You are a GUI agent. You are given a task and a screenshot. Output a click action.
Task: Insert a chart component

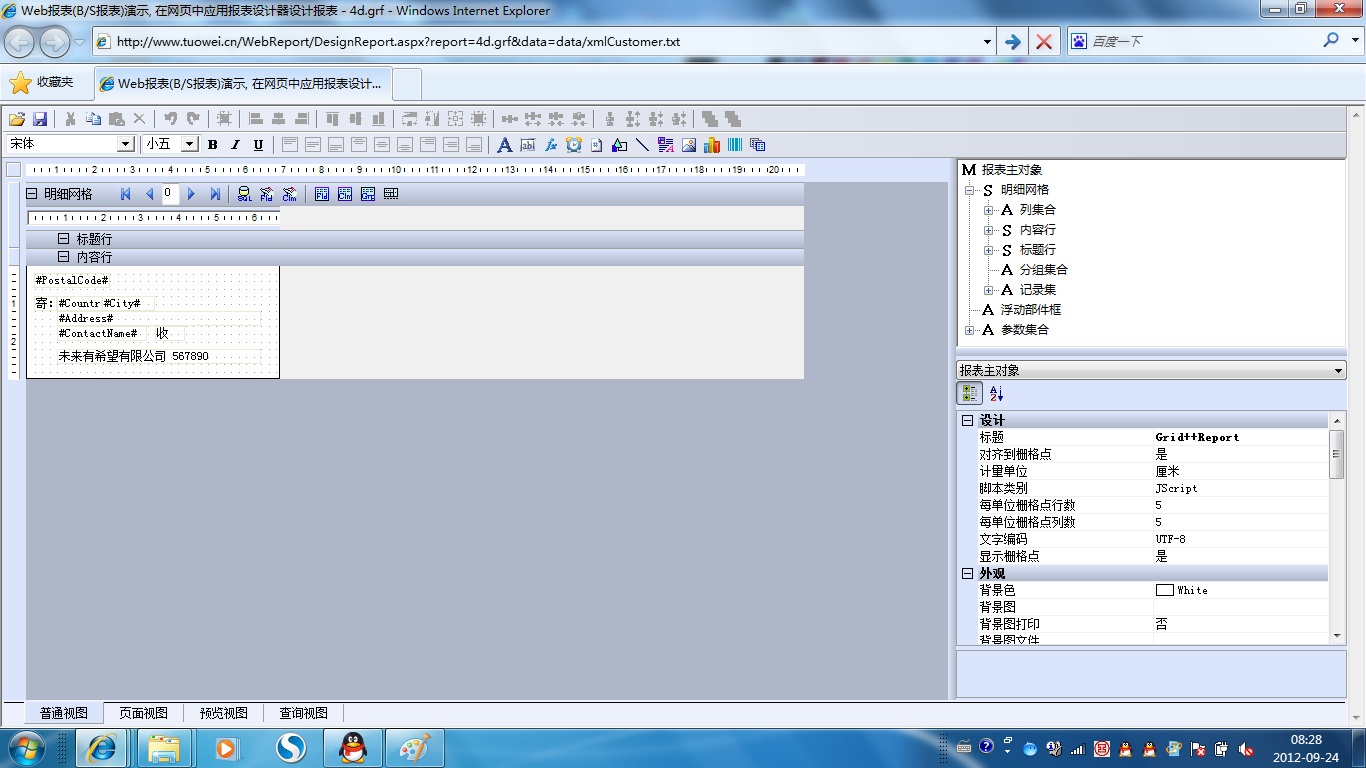tap(712, 145)
